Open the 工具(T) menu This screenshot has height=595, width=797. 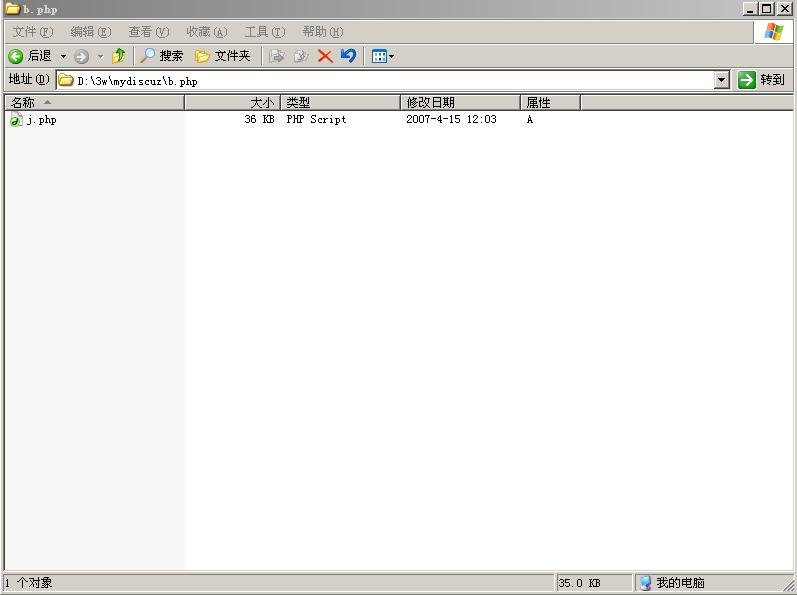point(265,32)
